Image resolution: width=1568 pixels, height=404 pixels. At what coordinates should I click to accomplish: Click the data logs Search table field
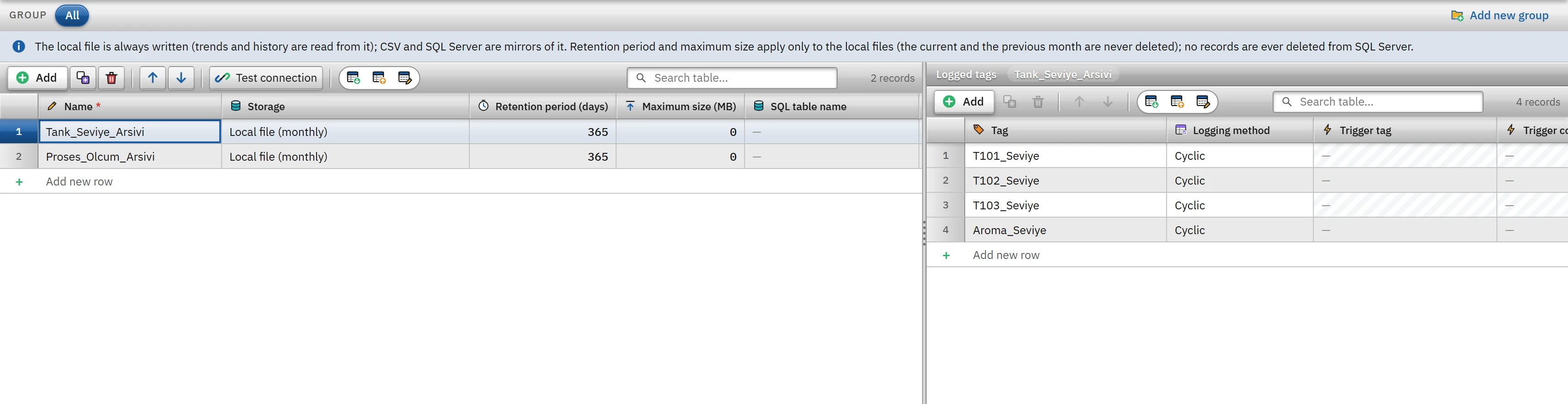point(732,78)
